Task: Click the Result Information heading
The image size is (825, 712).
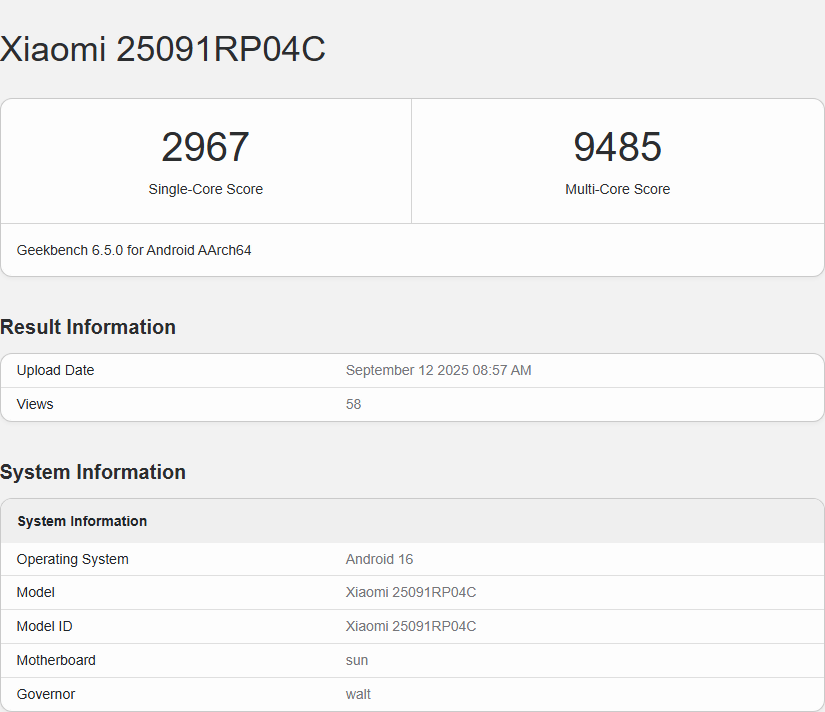Action: click(x=88, y=327)
